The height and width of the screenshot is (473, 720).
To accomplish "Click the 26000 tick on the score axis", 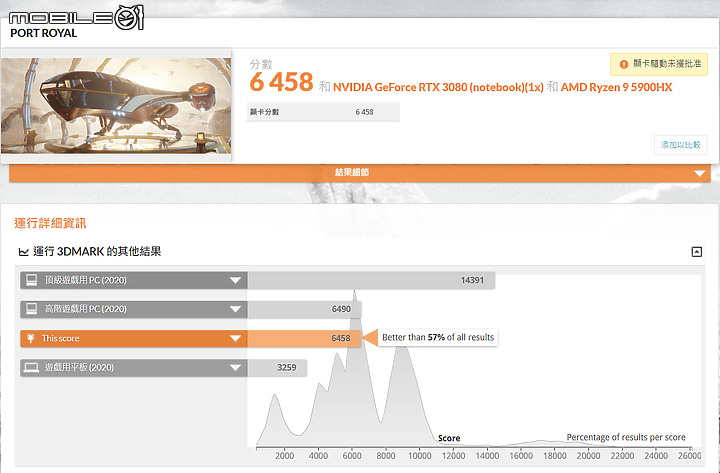I will tap(690, 456).
